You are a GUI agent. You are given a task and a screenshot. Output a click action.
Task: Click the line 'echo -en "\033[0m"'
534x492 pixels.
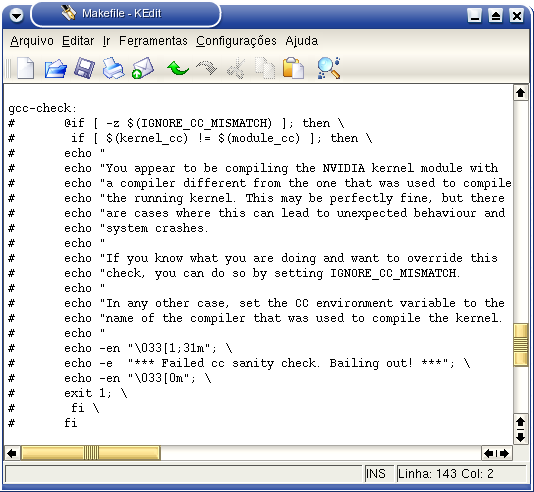click(110, 378)
